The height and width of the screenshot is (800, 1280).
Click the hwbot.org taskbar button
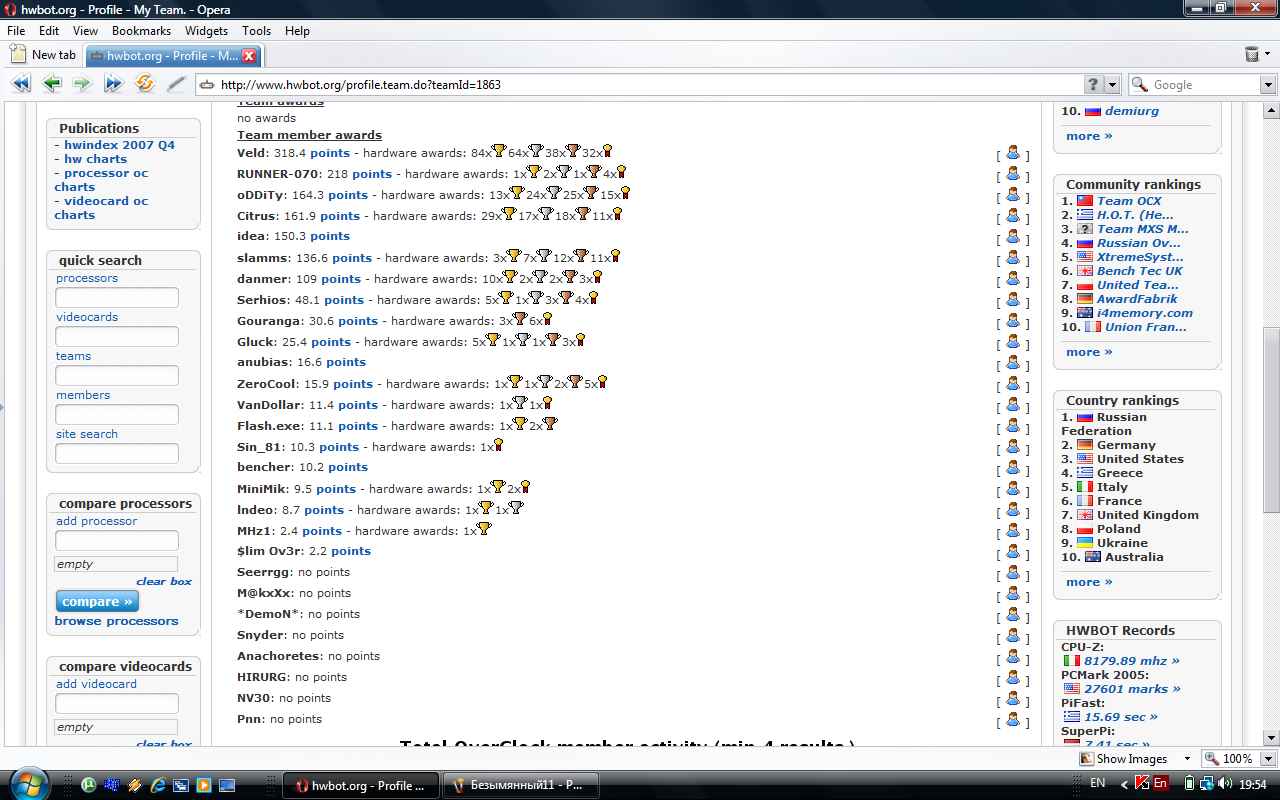coord(363,785)
